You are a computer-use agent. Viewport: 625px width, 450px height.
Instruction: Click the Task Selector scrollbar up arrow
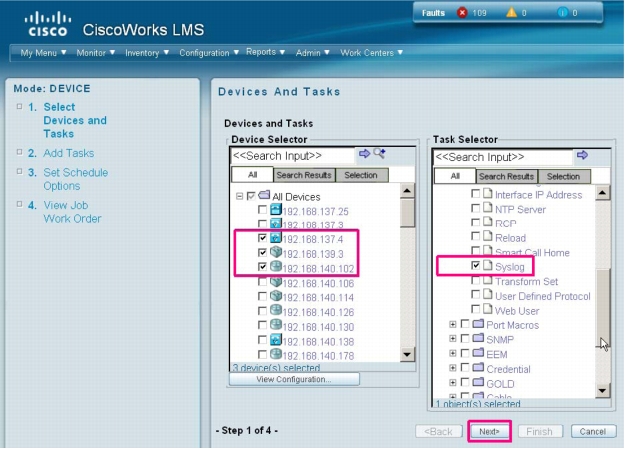[602, 193]
